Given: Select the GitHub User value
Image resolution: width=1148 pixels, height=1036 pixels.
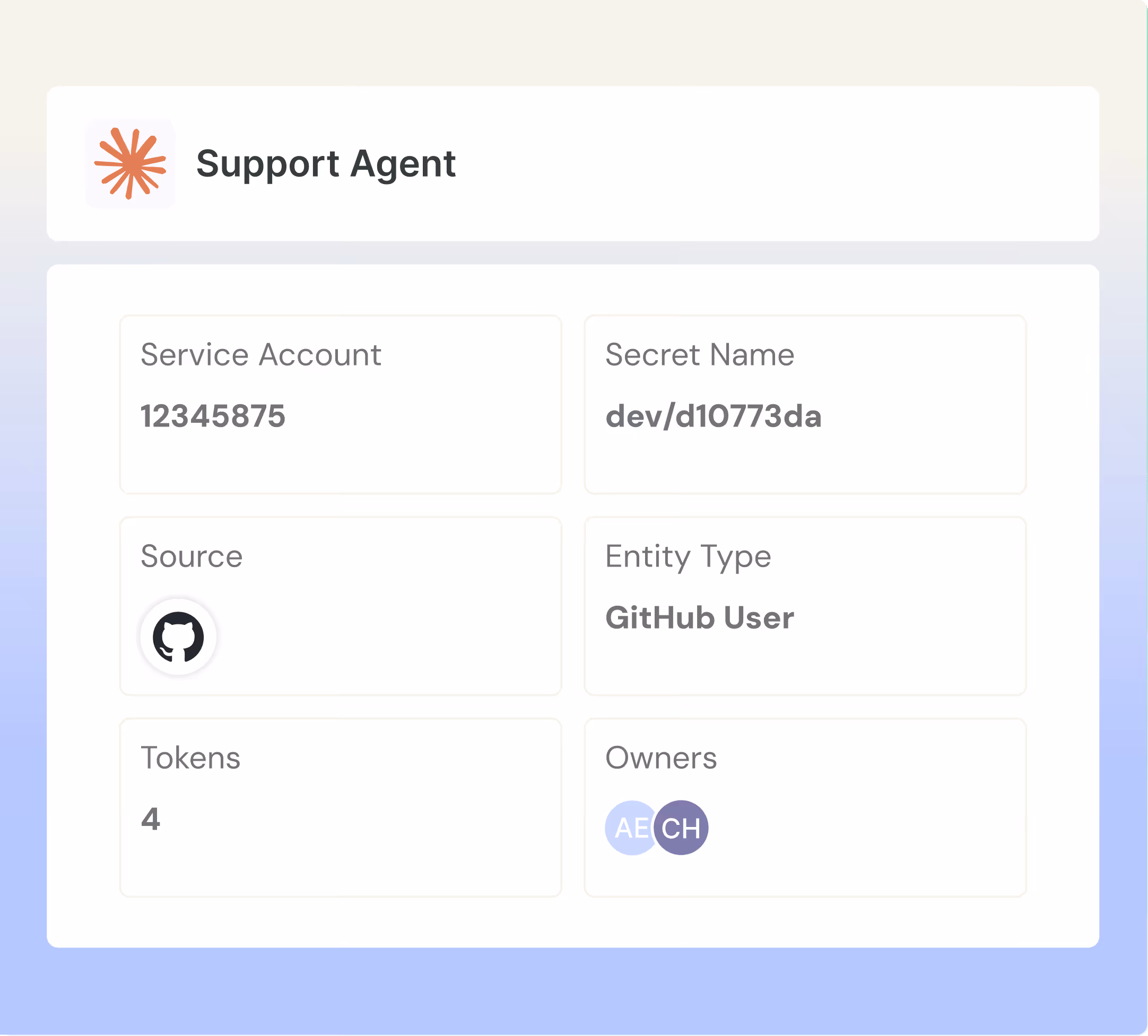Looking at the screenshot, I should pyautogui.click(x=700, y=617).
